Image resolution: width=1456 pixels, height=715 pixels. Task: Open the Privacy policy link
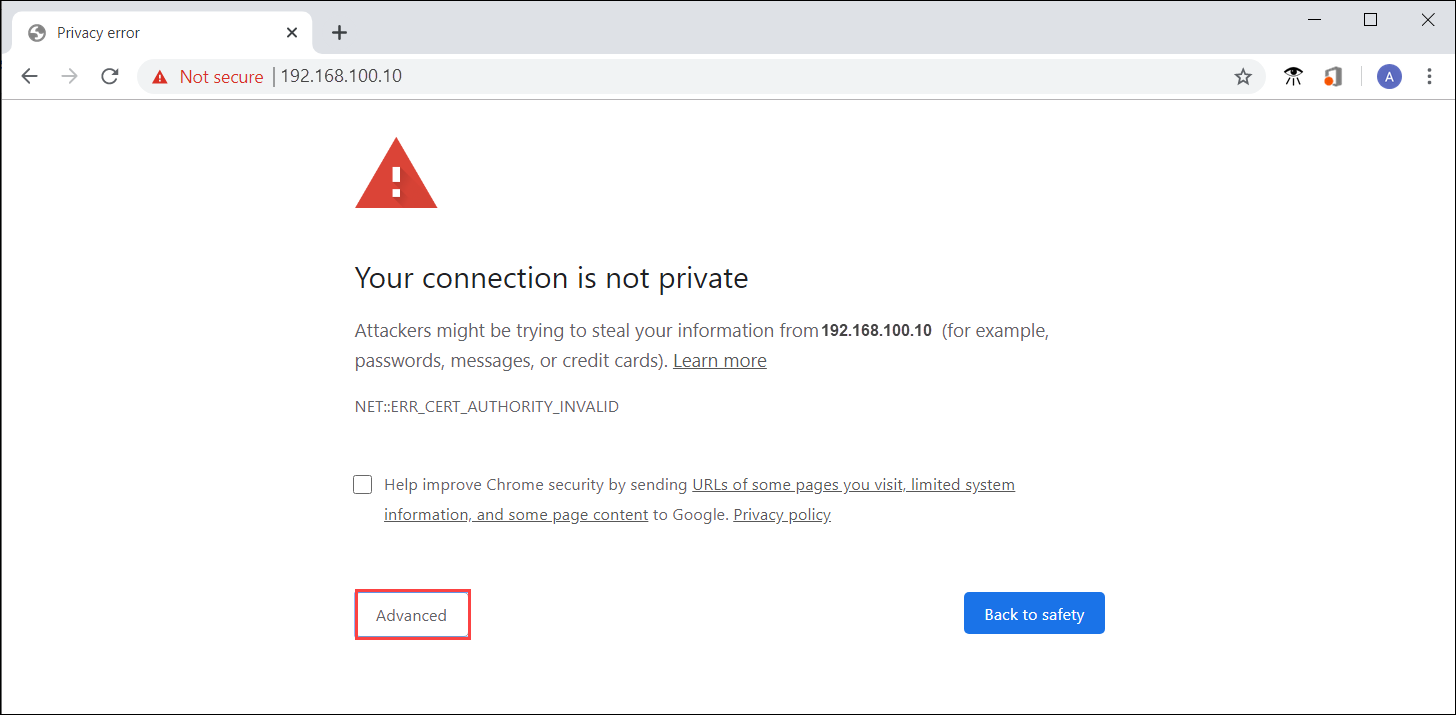[x=782, y=514]
